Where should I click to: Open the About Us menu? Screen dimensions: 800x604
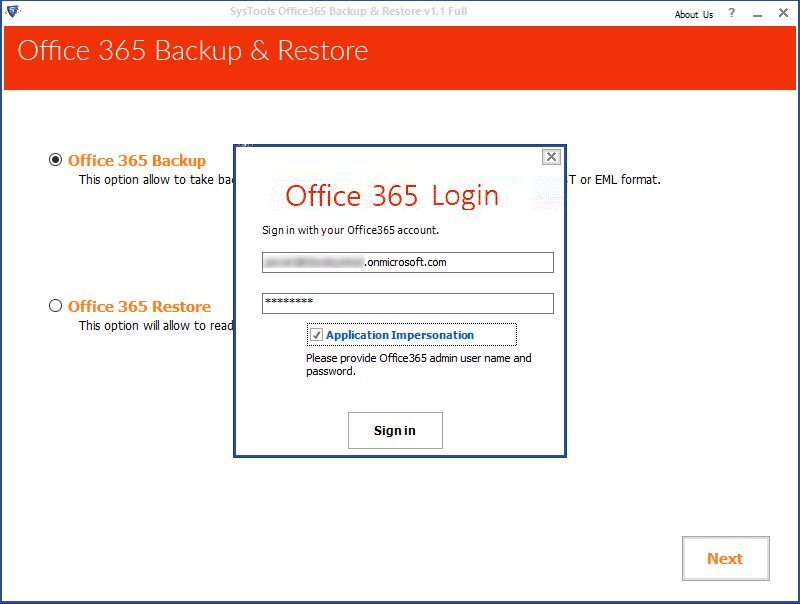click(x=694, y=14)
